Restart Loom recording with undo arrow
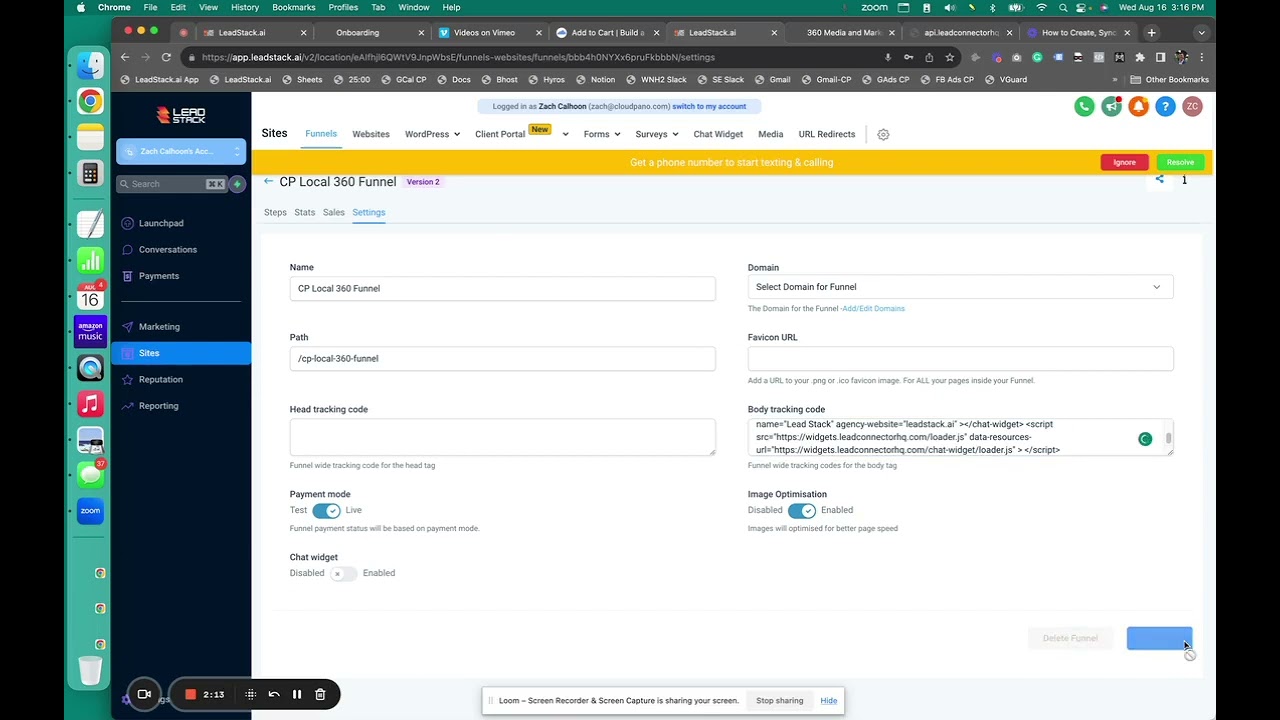1280x720 pixels. click(x=274, y=694)
